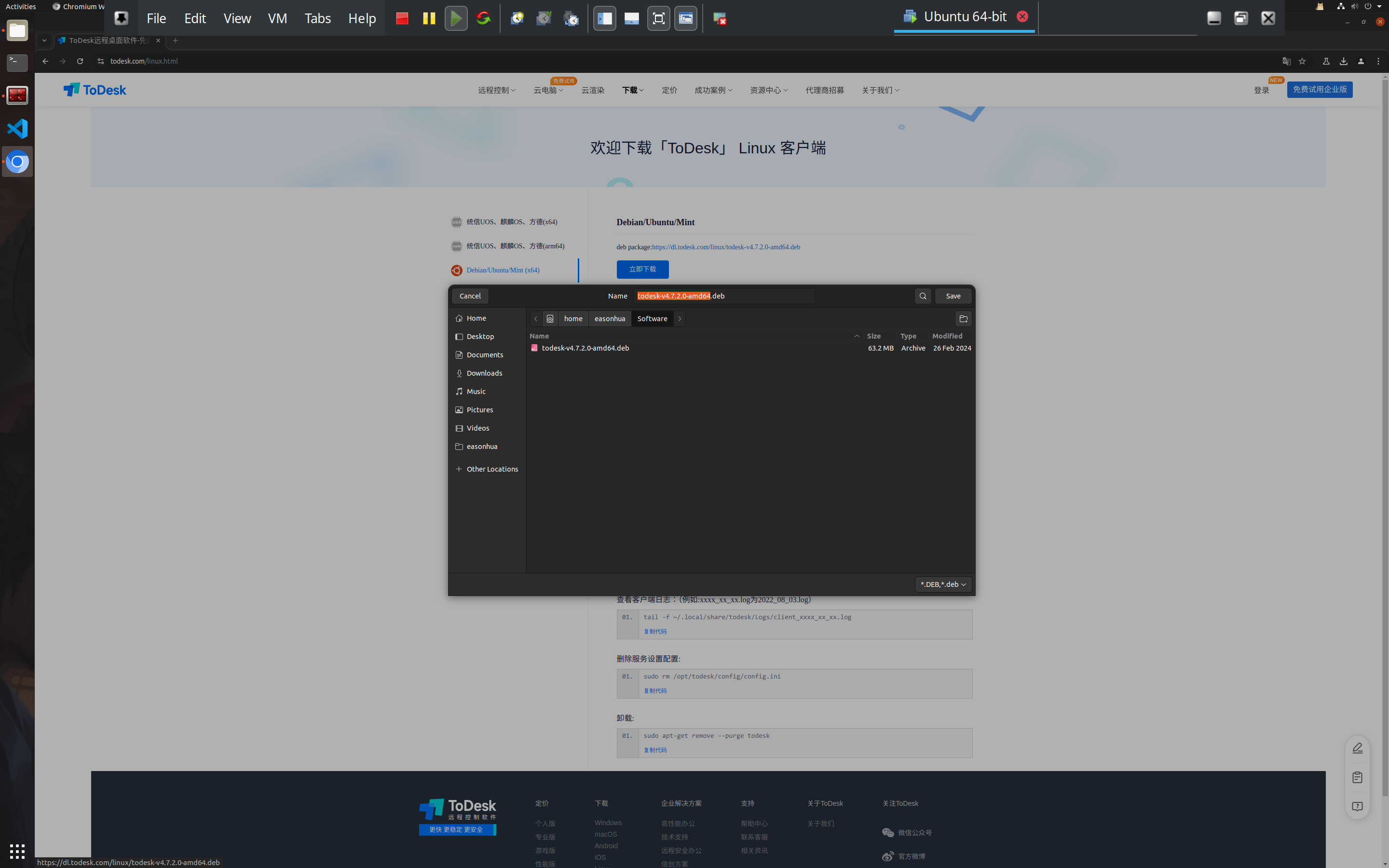Open the VMware VM menu
The image size is (1389, 868).
pyautogui.click(x=277, y=18)
